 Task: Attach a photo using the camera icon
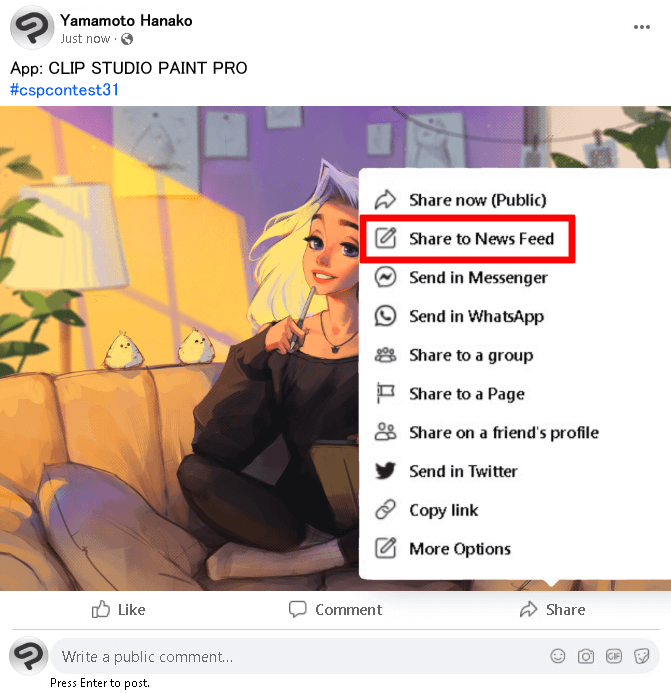[586, 656]
